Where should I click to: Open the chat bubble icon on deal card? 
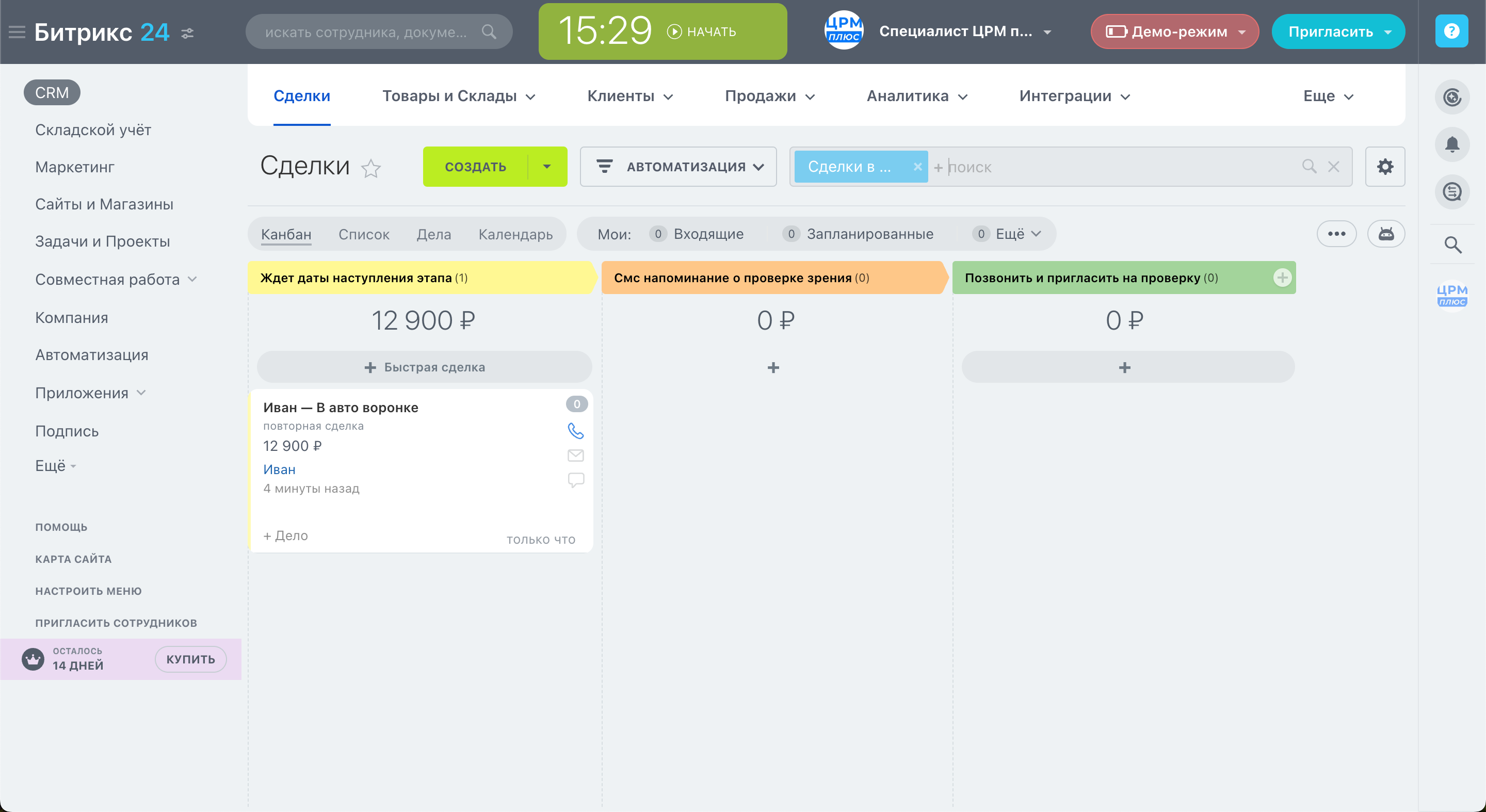575,480
